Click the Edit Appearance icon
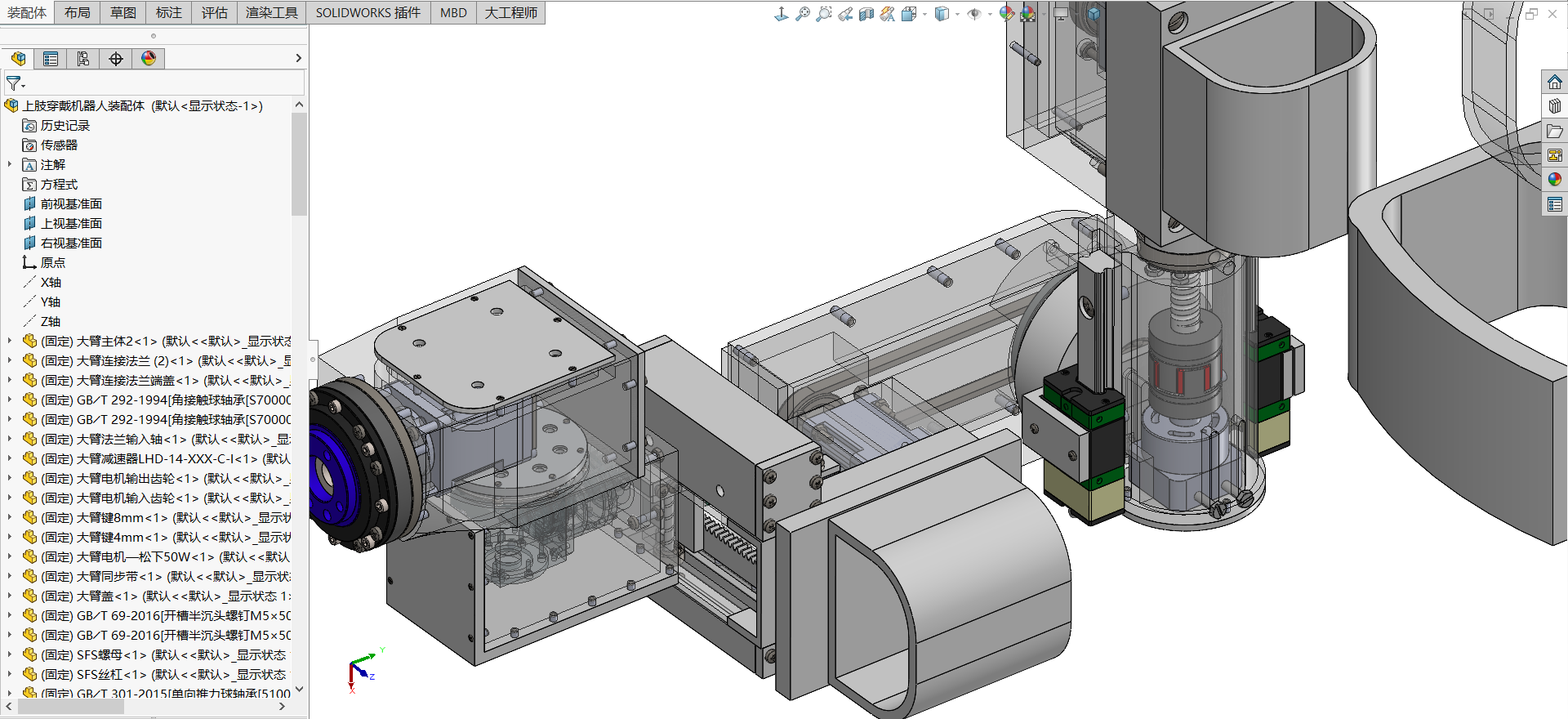This screenshot has height=719, width=1568. (1006, 13)
